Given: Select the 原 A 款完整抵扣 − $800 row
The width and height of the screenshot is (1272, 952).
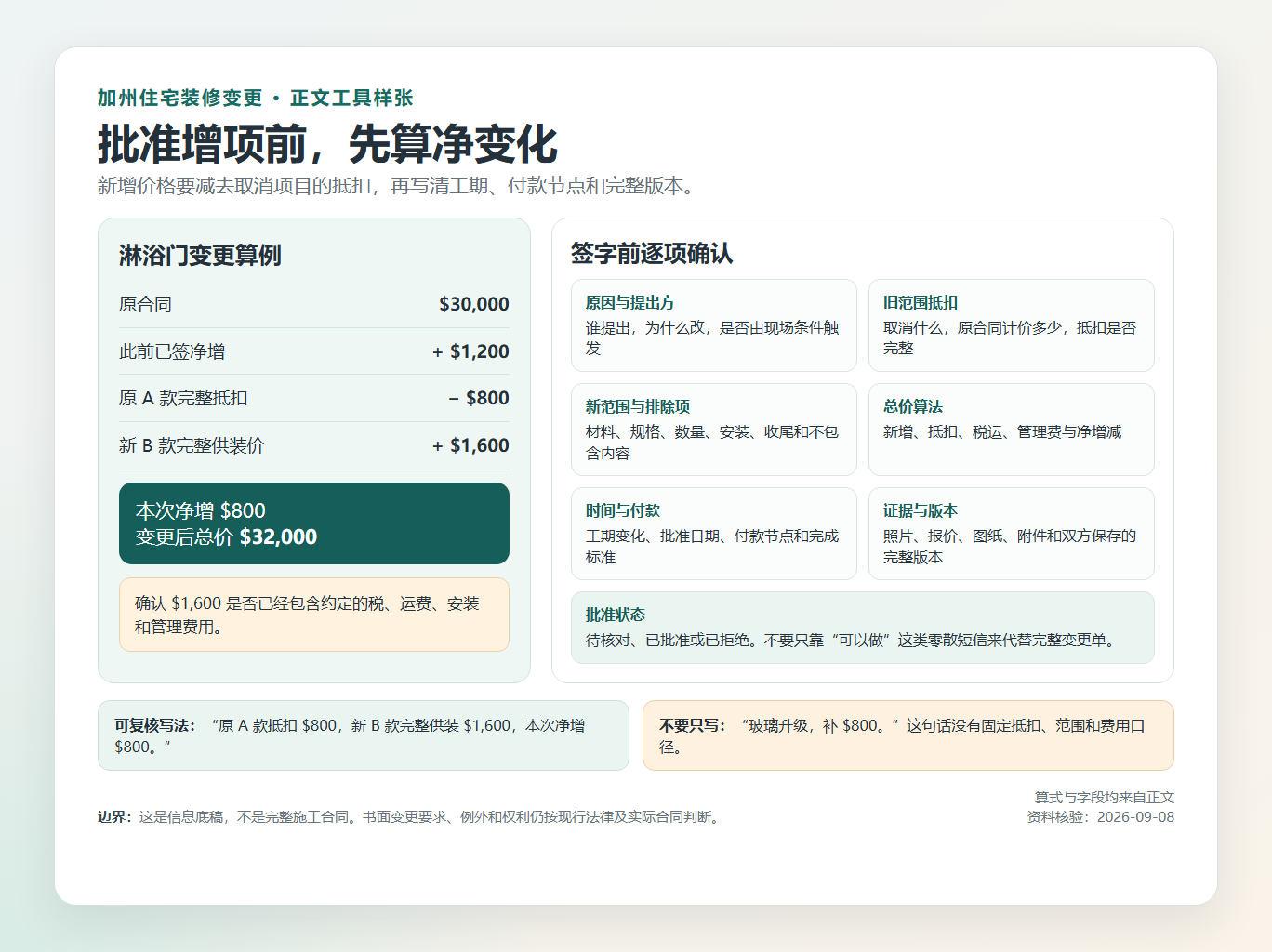Looking at the screenshot, I should point(314,398).
